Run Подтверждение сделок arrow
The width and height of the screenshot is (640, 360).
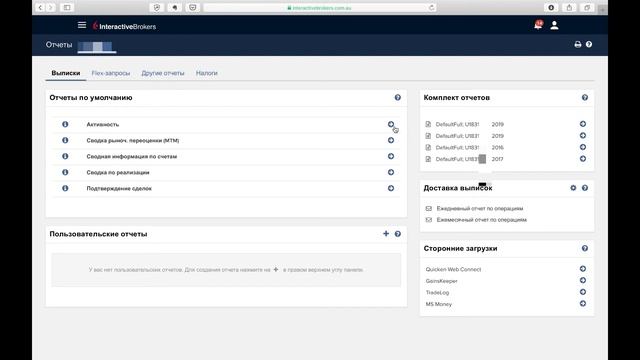tap(391, 188)
